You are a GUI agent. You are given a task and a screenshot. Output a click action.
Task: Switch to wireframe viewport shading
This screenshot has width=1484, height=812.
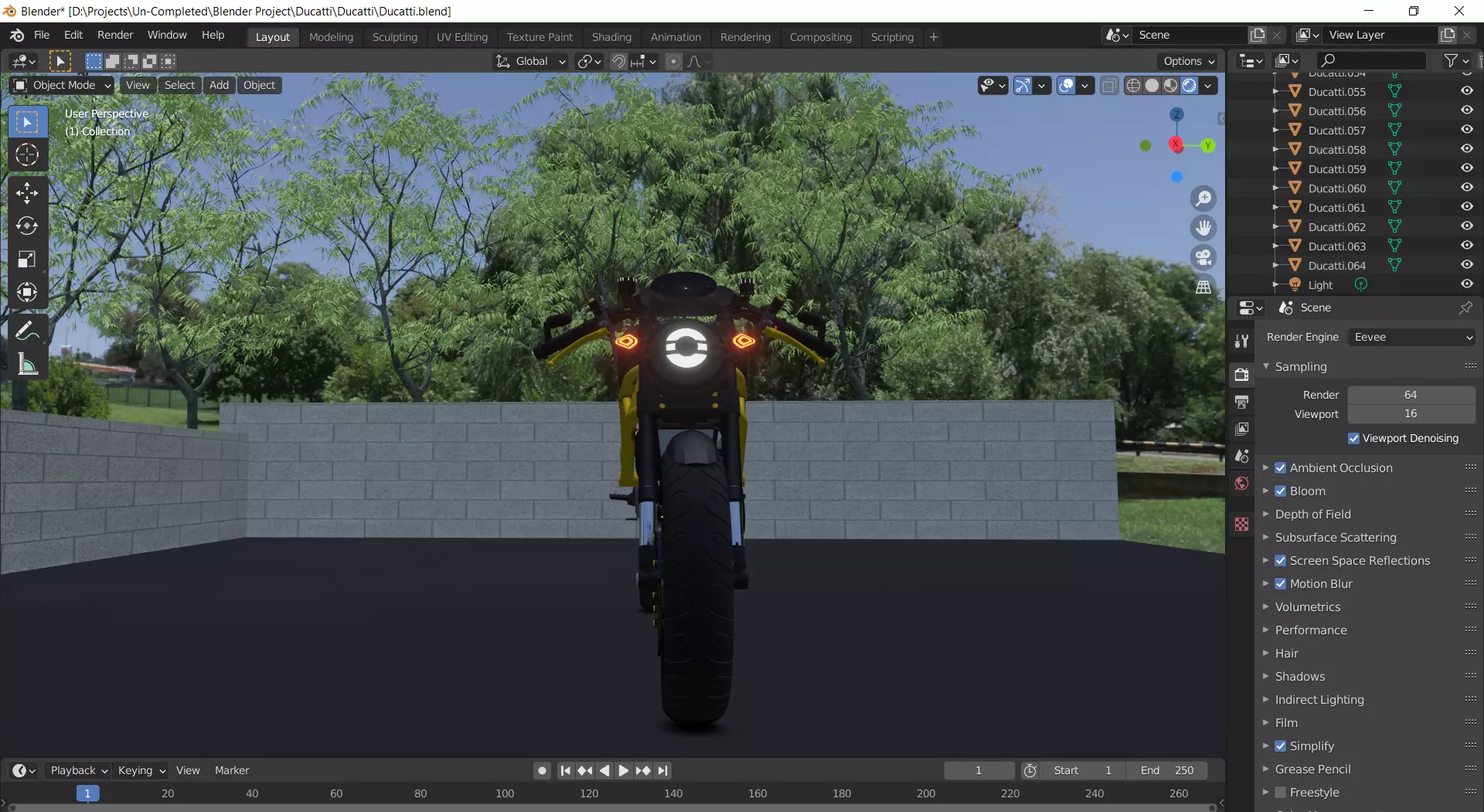tap(1133, 85)
